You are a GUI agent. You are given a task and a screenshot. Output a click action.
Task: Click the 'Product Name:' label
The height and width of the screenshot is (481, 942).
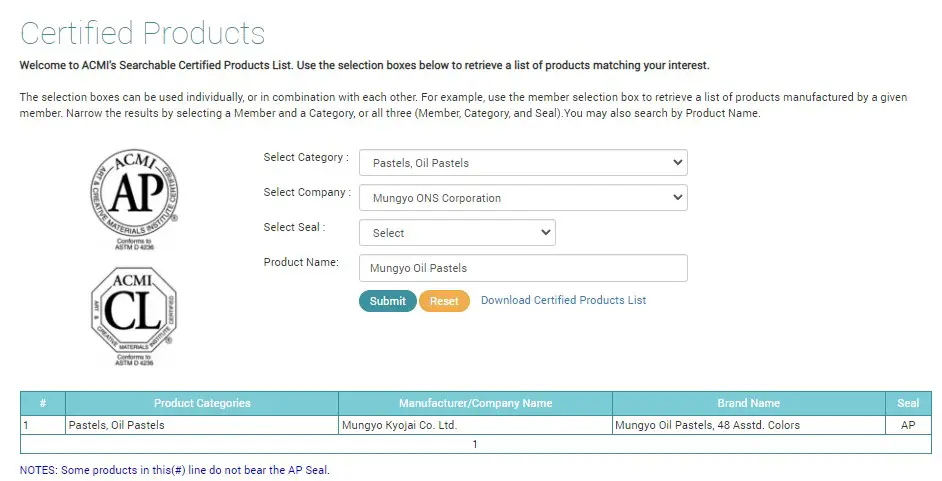click(x=301, y=262)
